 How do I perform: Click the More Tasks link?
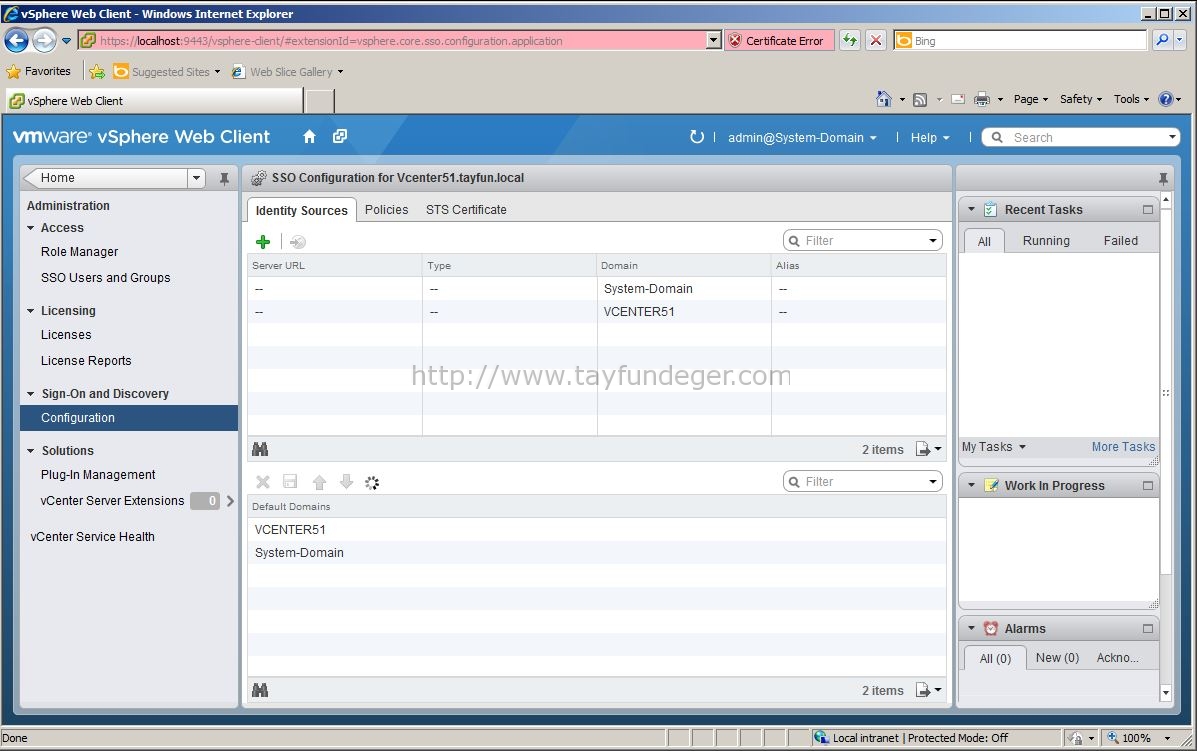point(1123,446)
